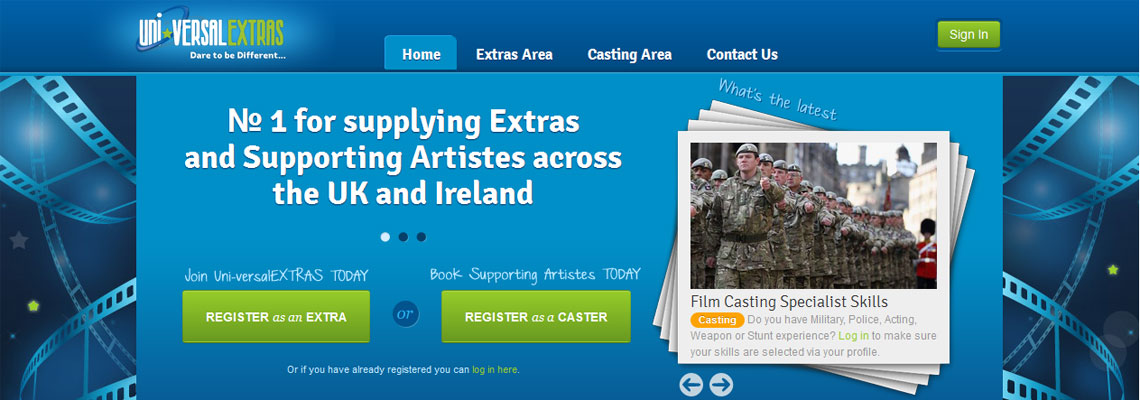
Task: Click the soldiers parade photo
Action: (x=814, y=215)
